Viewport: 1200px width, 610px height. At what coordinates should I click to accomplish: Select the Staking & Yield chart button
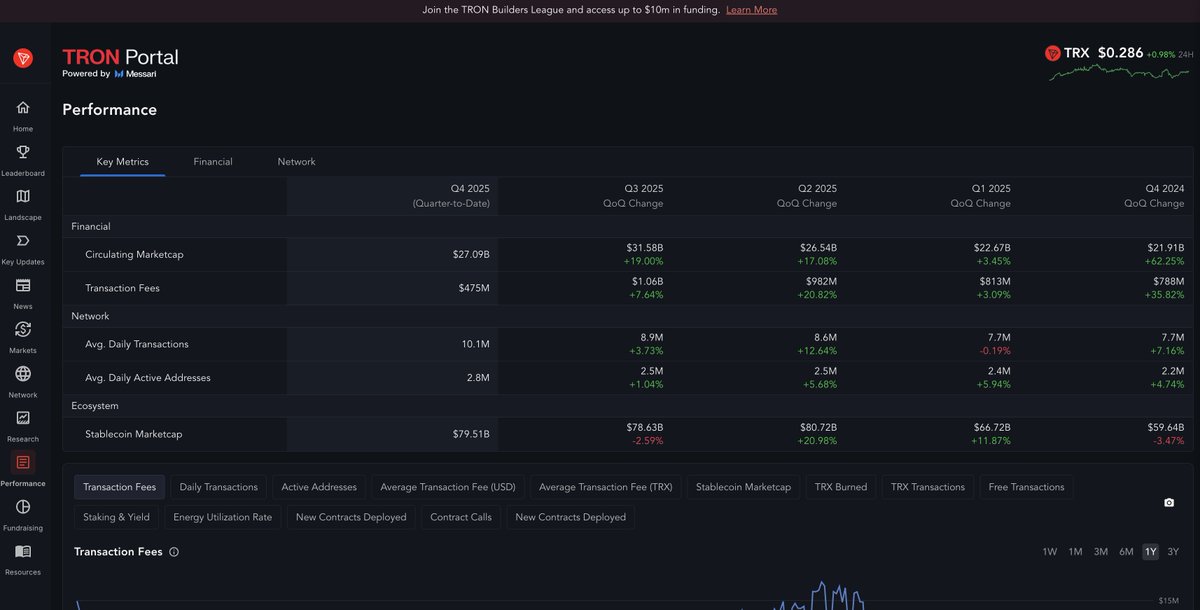(116, 517)
